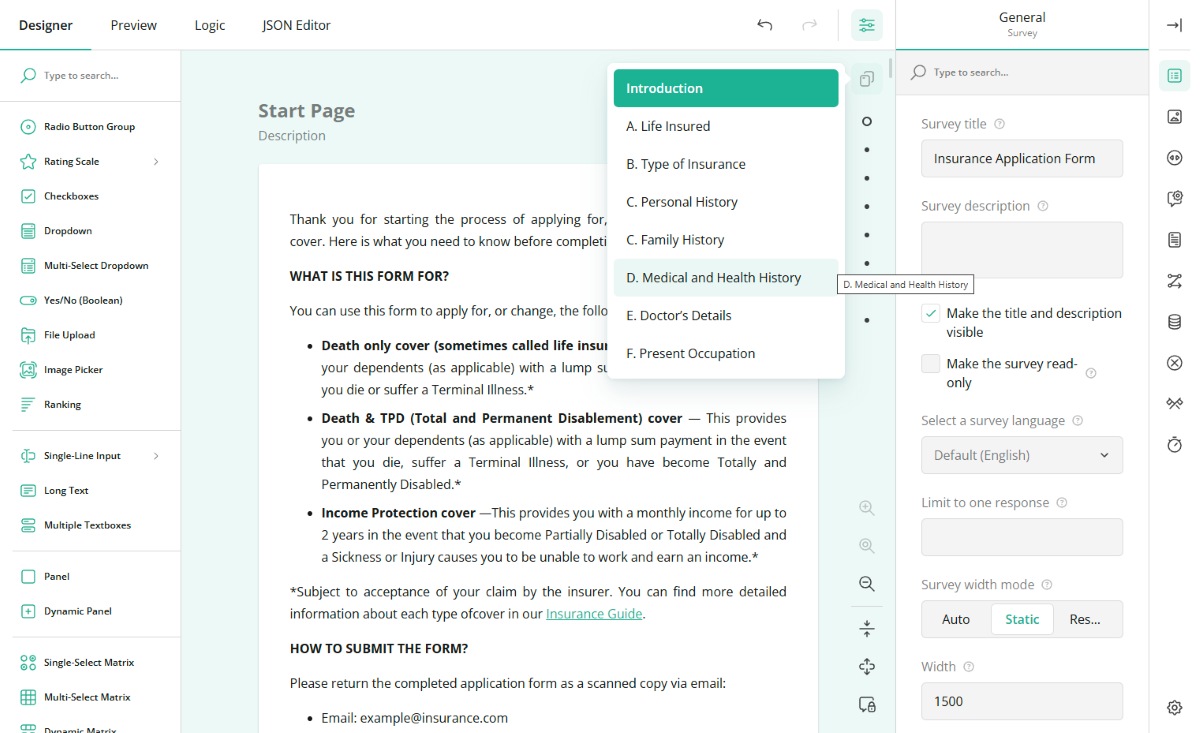Go to C. Personal History page
1200x733 pixels.
[x=726, y=202]
